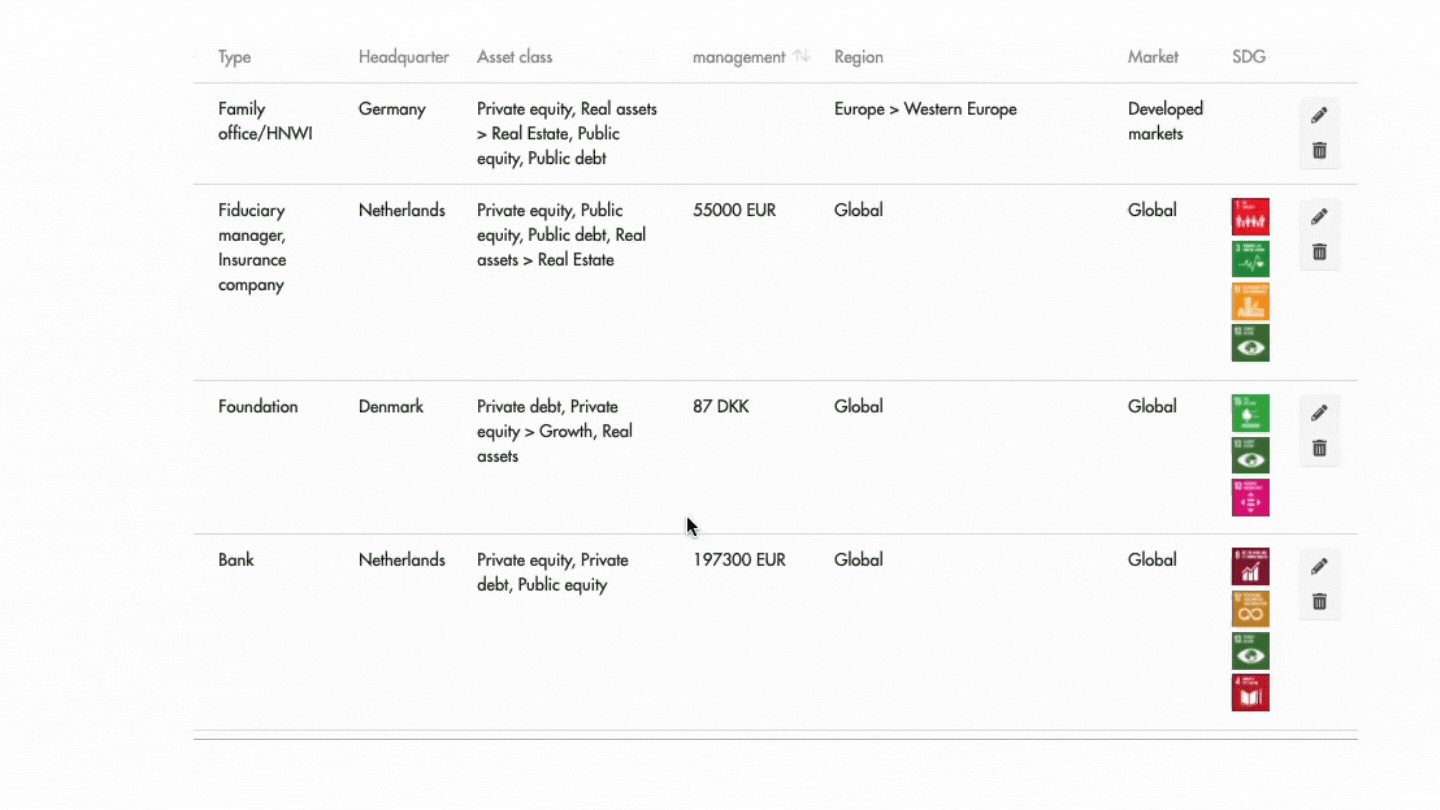1440x810 pixels.
Task: Delete the Fiduciary manager entry
Action: (x=1319, y=251)
